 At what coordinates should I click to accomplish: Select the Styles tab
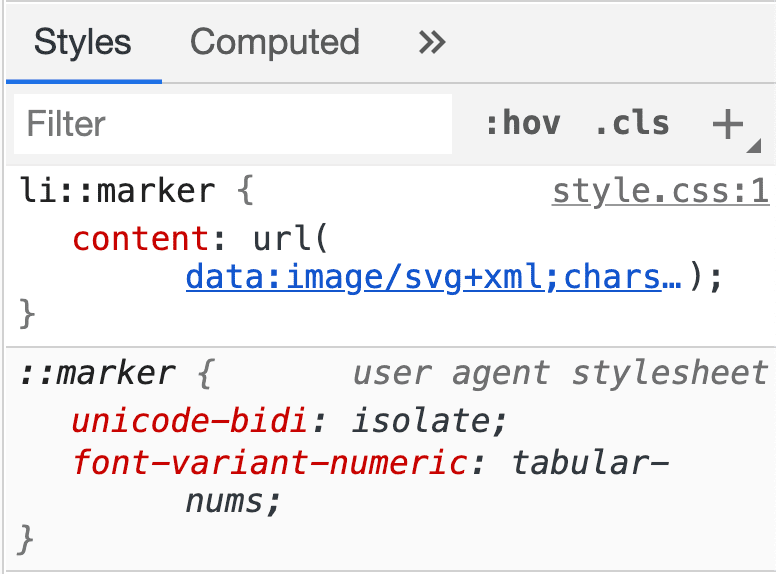coord(82,42)
